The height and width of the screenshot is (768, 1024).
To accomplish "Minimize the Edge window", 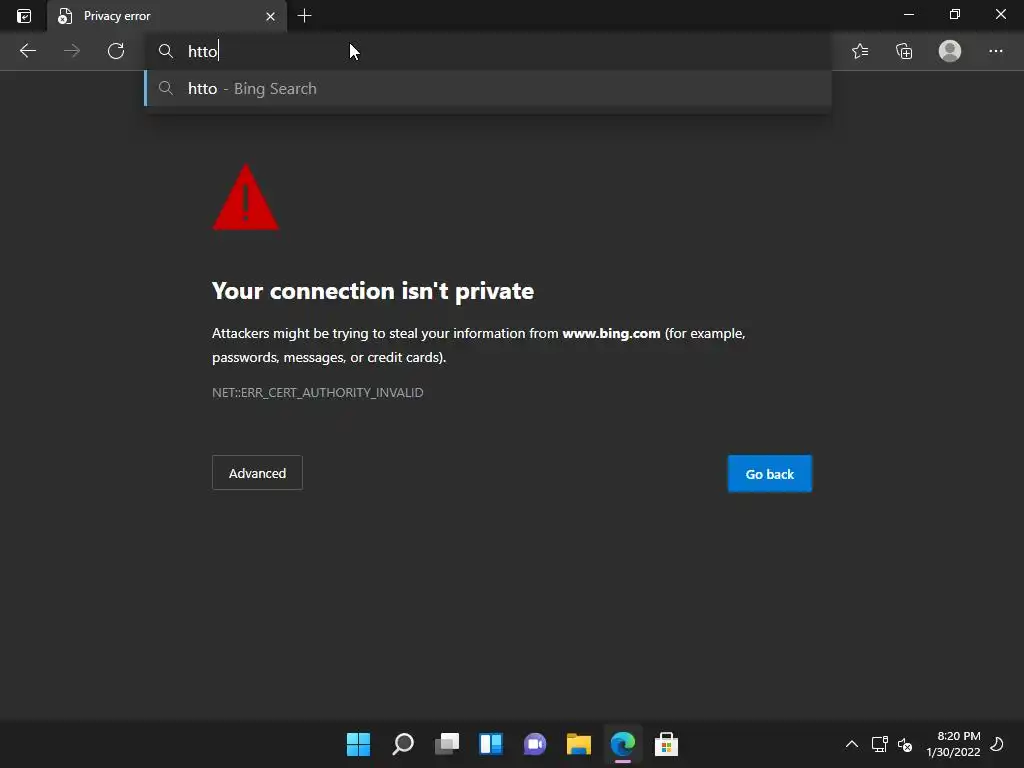I will (908, 14).
